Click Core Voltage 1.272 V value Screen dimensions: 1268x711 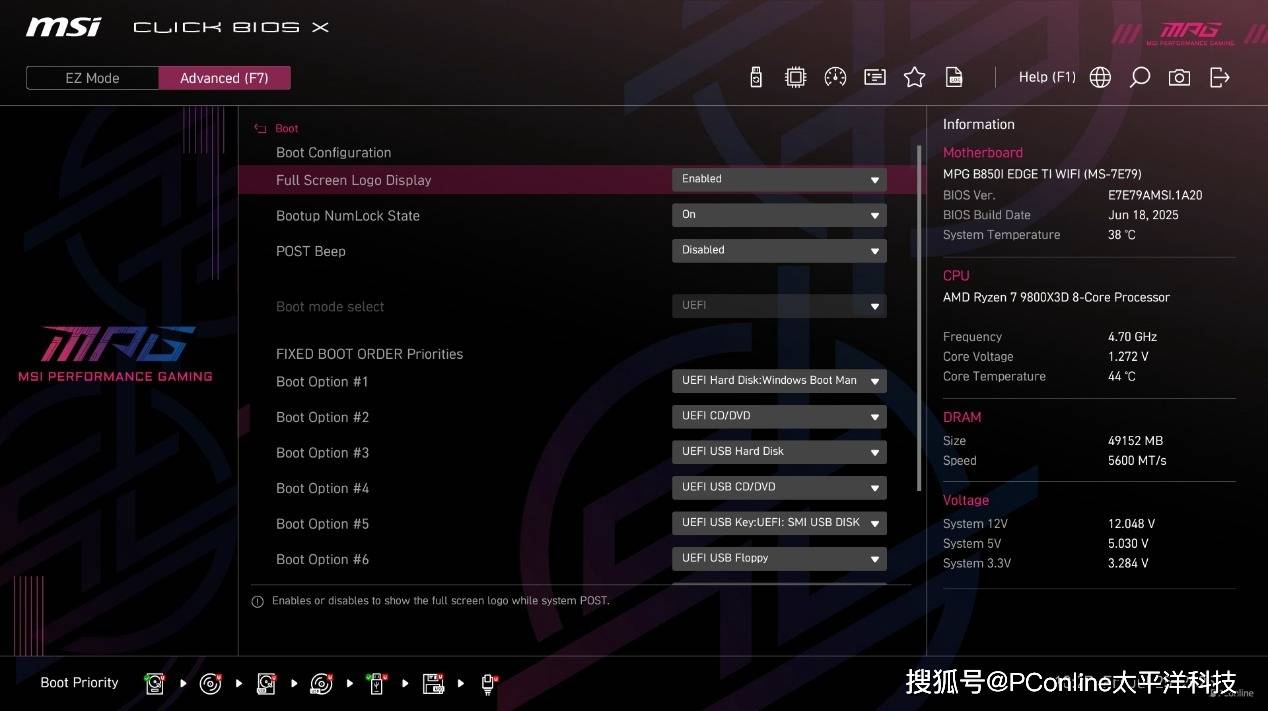click(x=1128, y=357)
